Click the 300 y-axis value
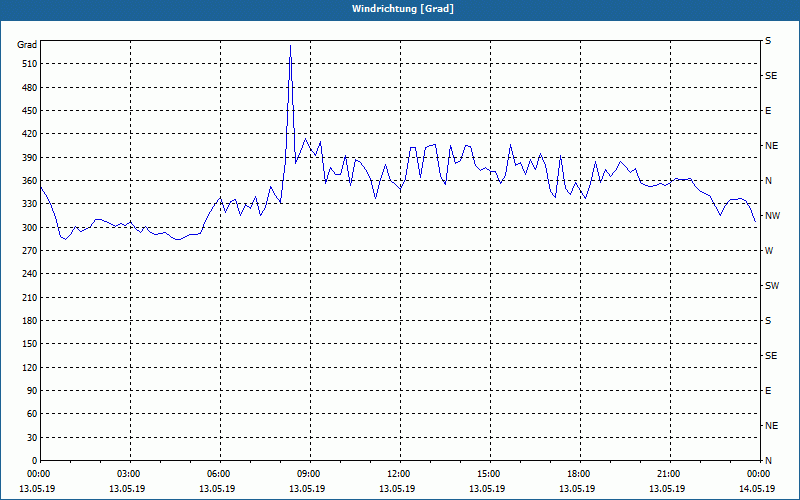 point(30,228)
